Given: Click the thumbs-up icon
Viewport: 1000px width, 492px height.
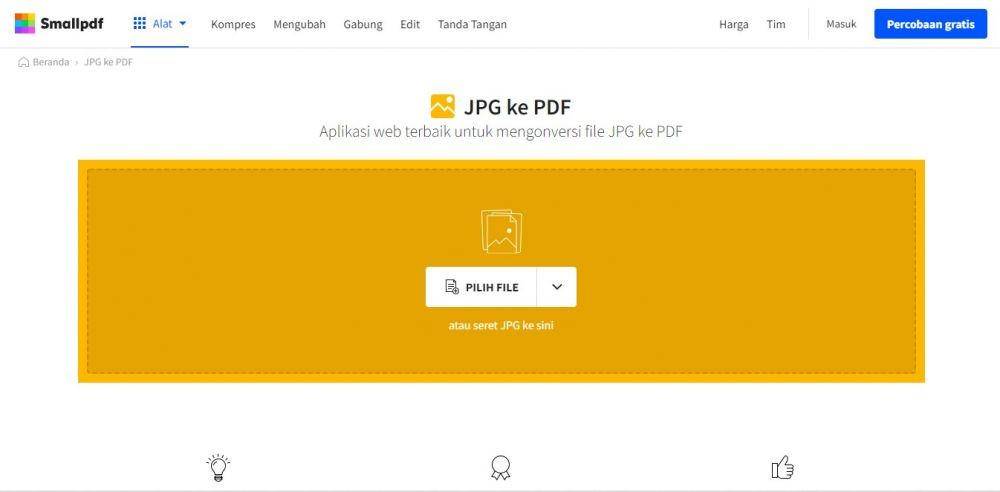Looking at the screenshot, I should 783,468.
